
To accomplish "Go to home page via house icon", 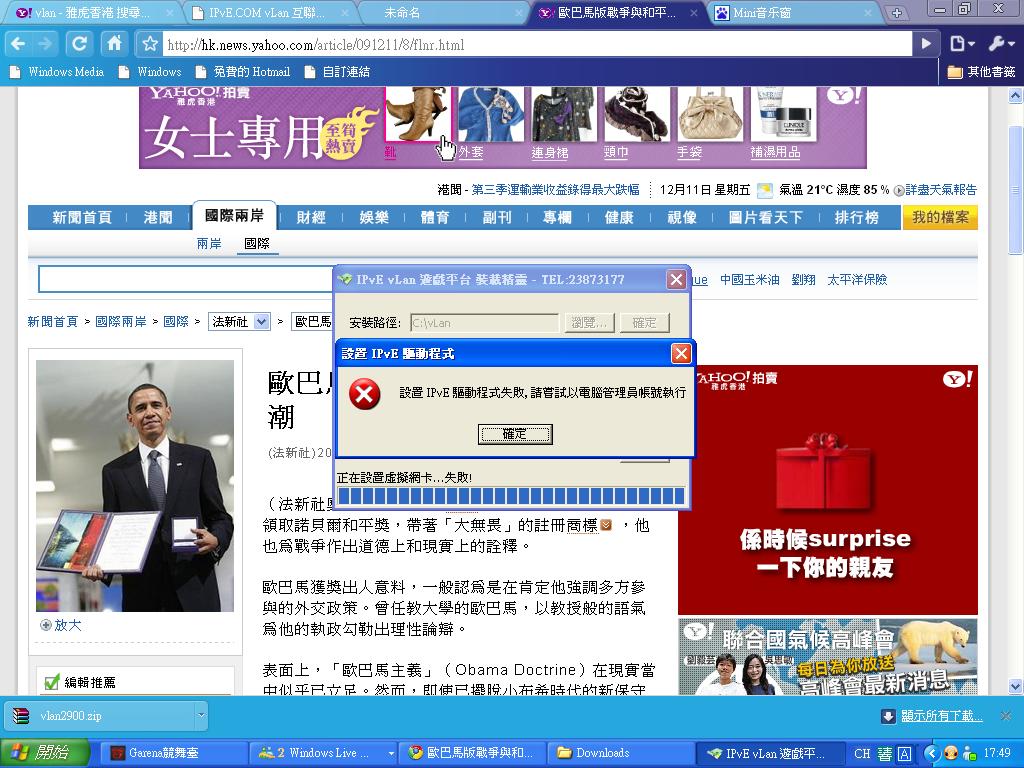I will [114, 44].
